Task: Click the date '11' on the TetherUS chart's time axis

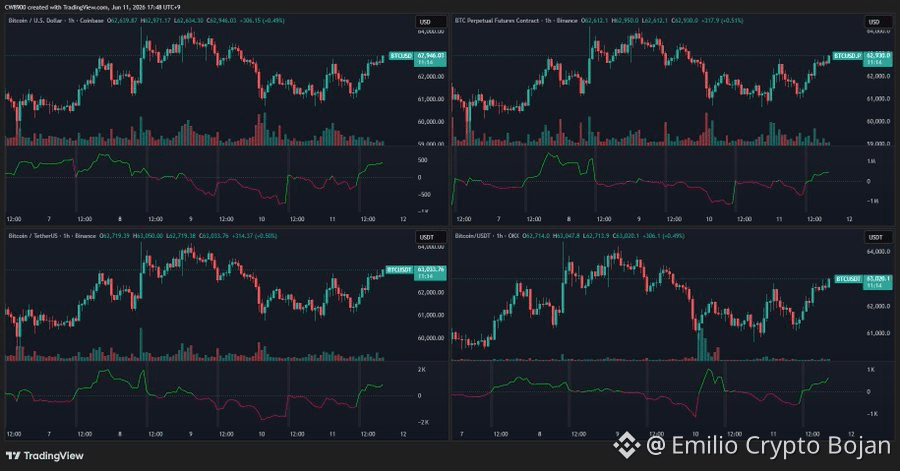Action: [x=332, y=434]
